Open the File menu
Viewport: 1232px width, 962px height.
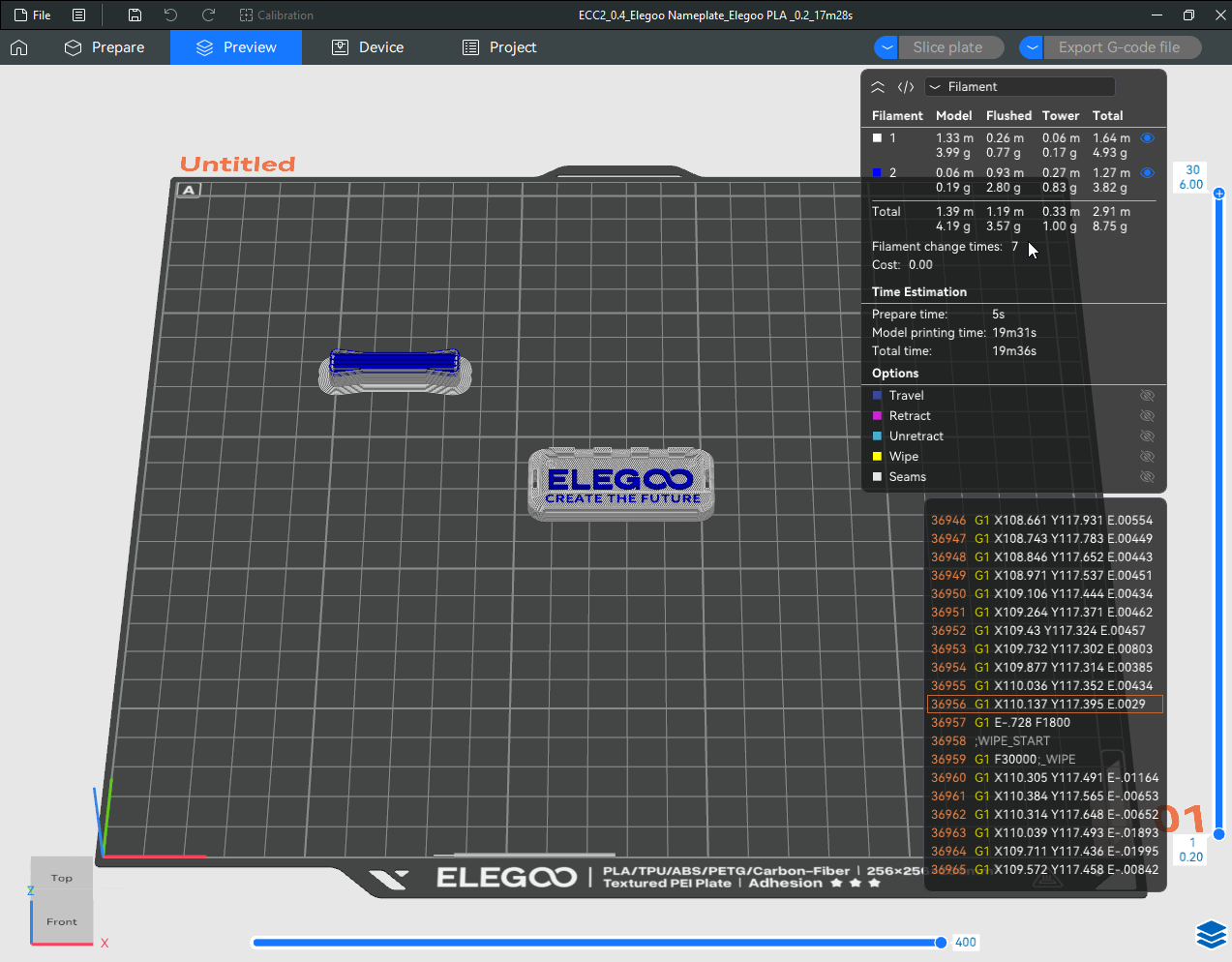32,15
